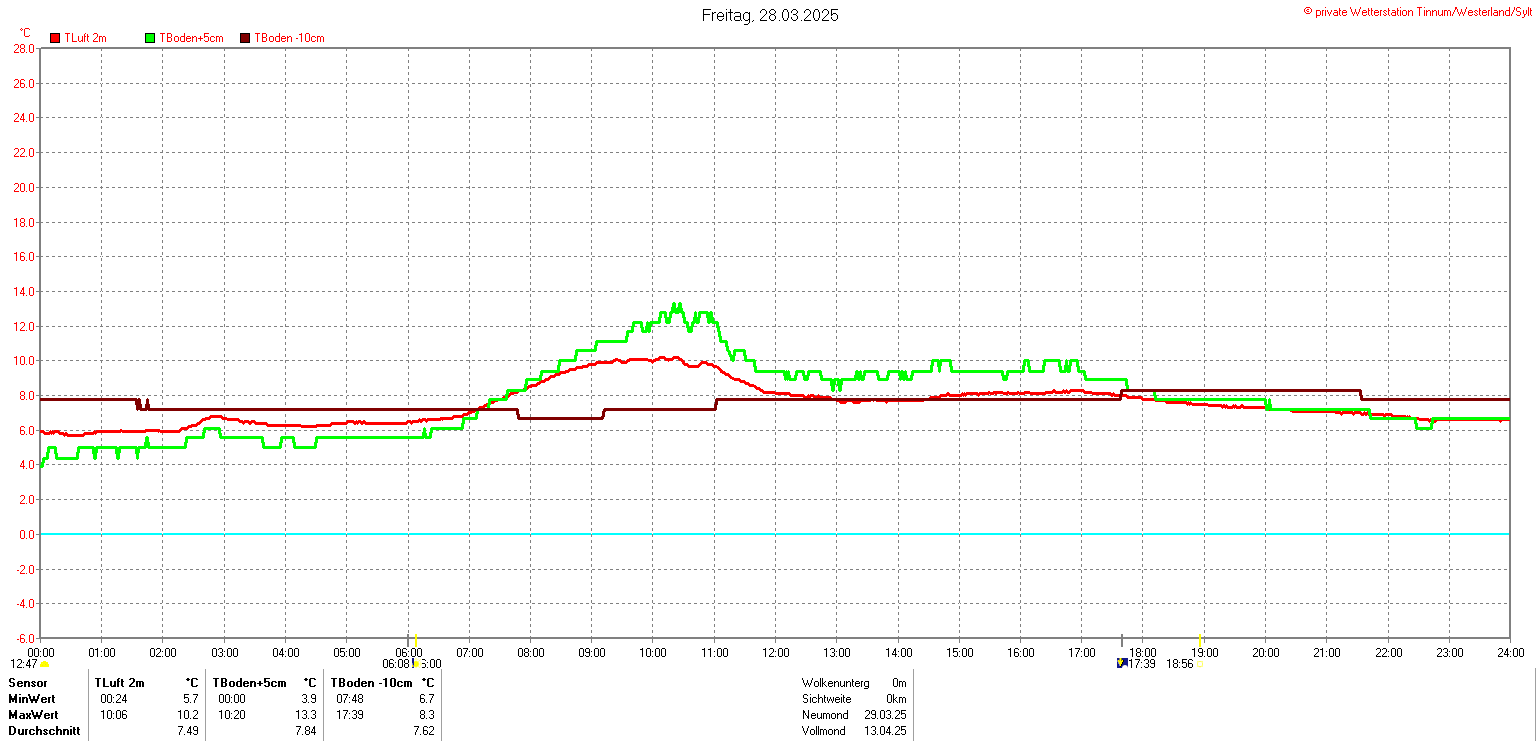This screenshot has width=1536, height=741.
Task: Click the TBoden -10cm legend label
Action: click(289, 38)
